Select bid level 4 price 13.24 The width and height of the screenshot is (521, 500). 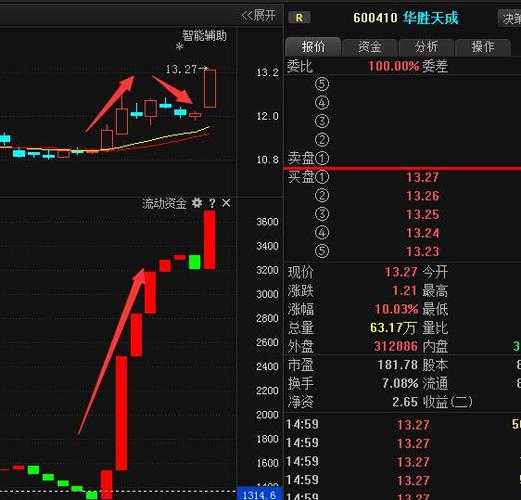pyautogui.click(x=422, y=233)
